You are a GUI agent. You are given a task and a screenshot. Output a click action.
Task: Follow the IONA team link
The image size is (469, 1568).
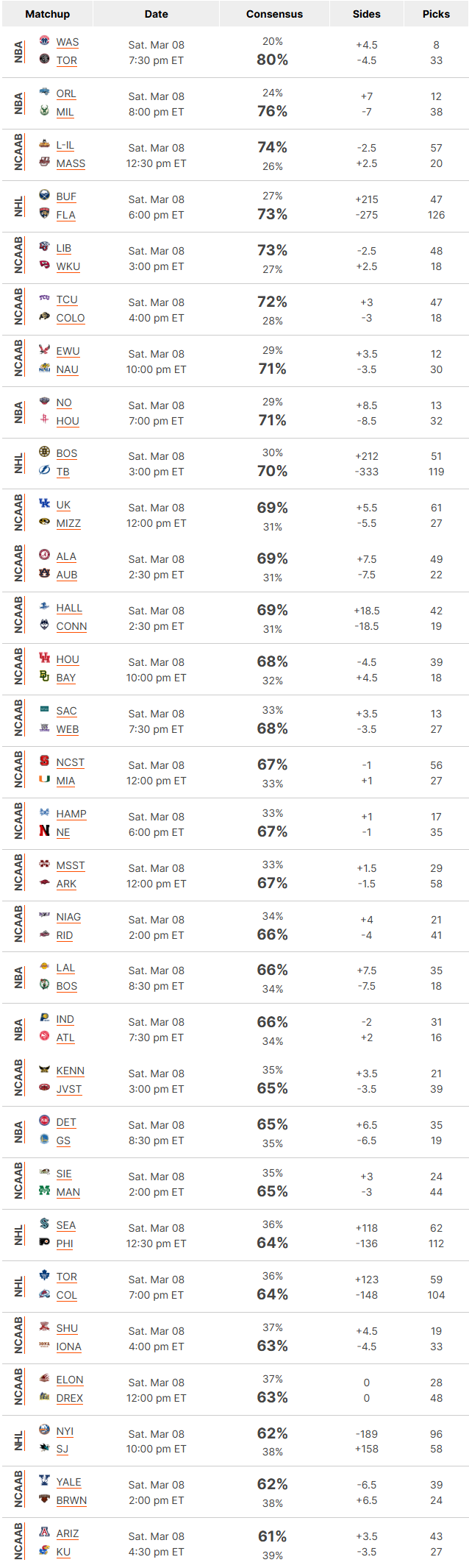[x=69, y=1347]
